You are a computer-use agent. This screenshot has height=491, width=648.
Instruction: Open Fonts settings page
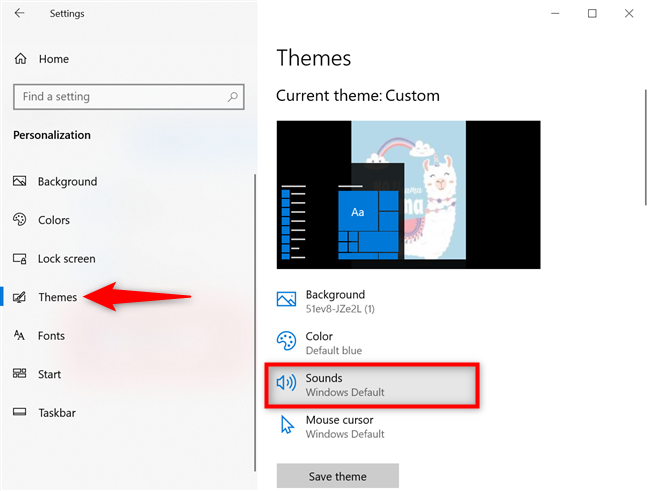51,336
